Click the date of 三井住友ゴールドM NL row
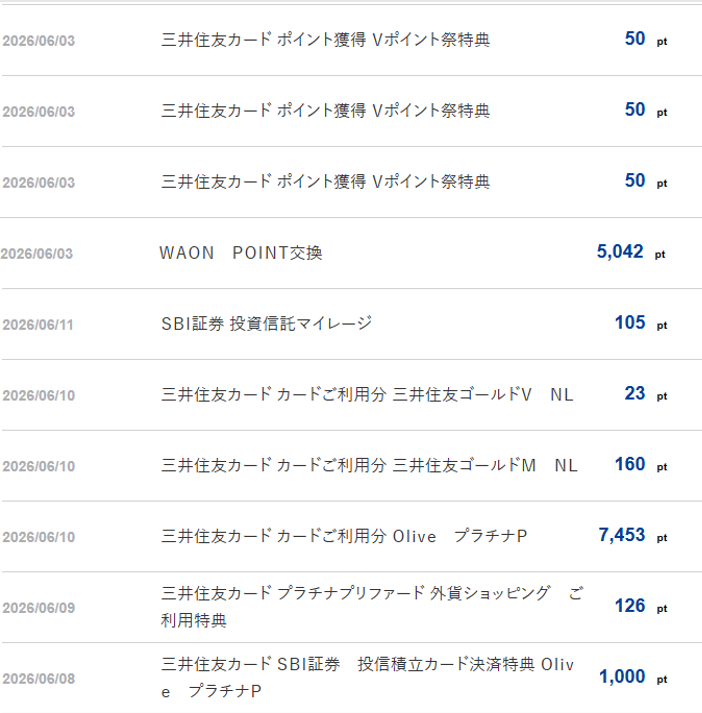Viewport: 702px width, 713px height. coord(39,467)
